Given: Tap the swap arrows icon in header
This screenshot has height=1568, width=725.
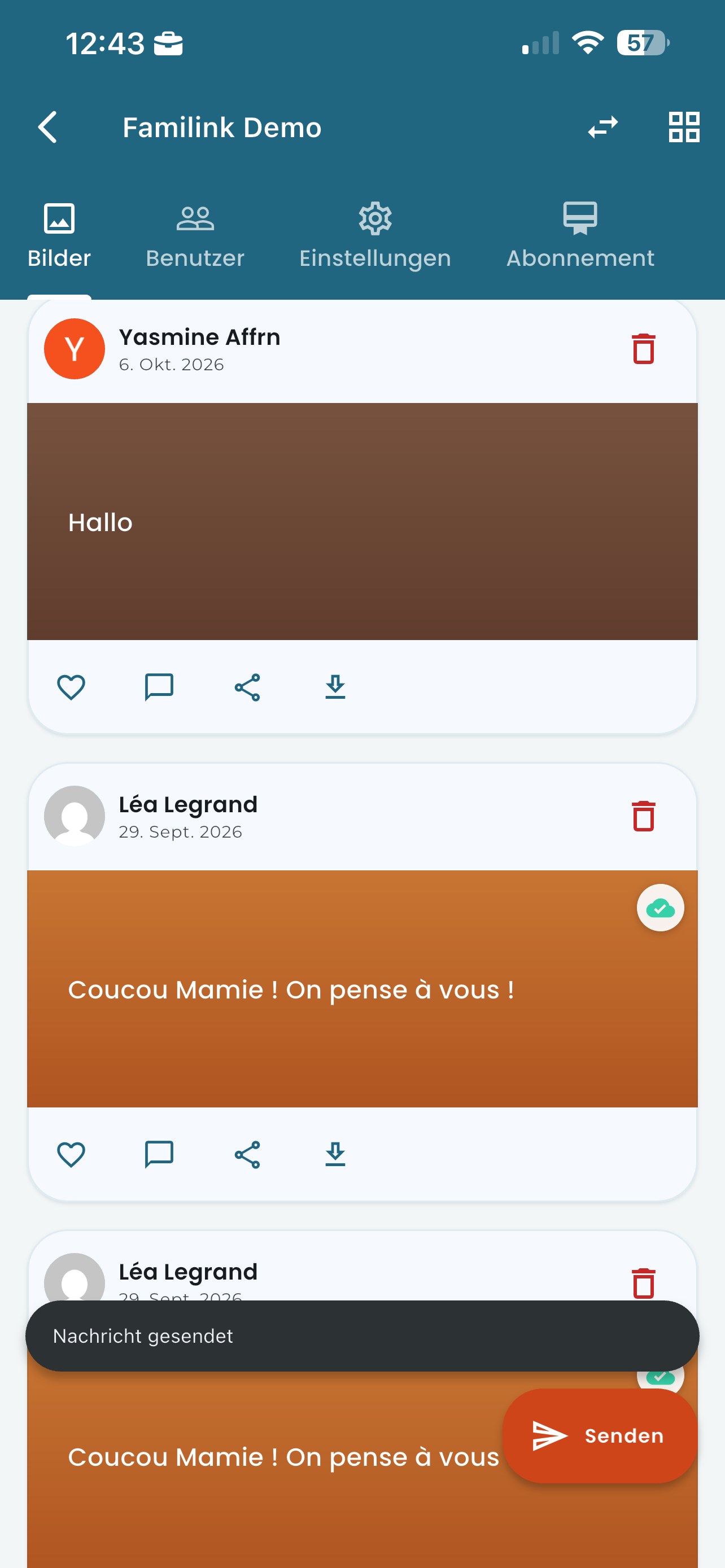Looking at the screenshot, I should coord(602,127).
